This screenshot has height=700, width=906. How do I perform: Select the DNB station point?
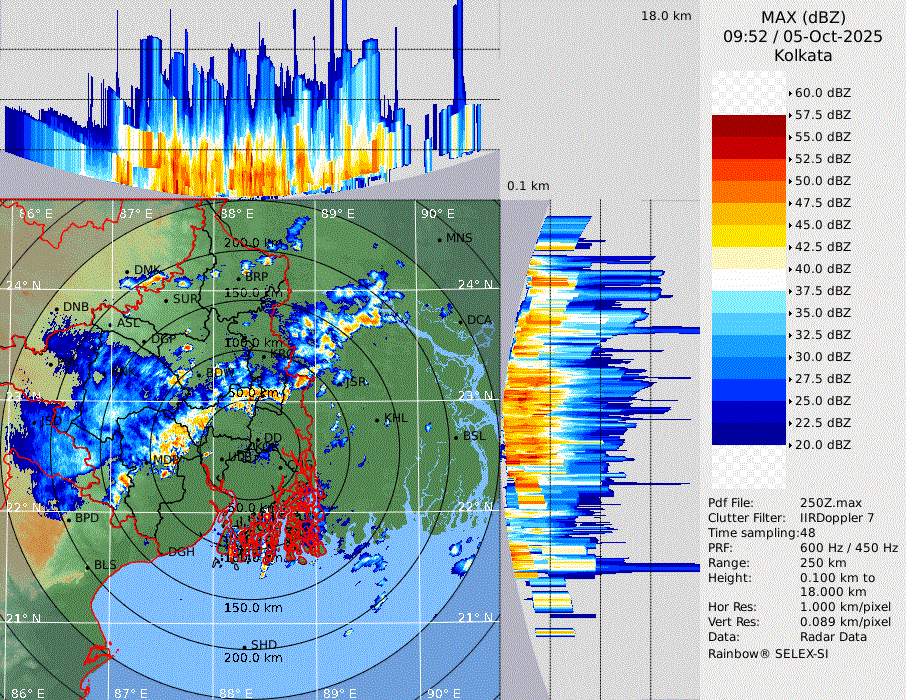(x=57, y=307)
